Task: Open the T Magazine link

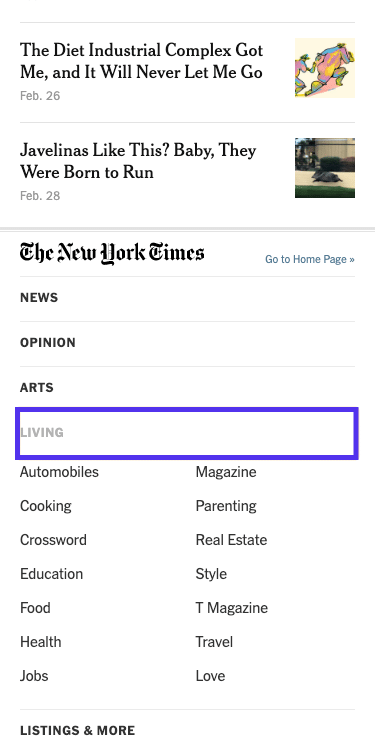Action: pos(232,608)
